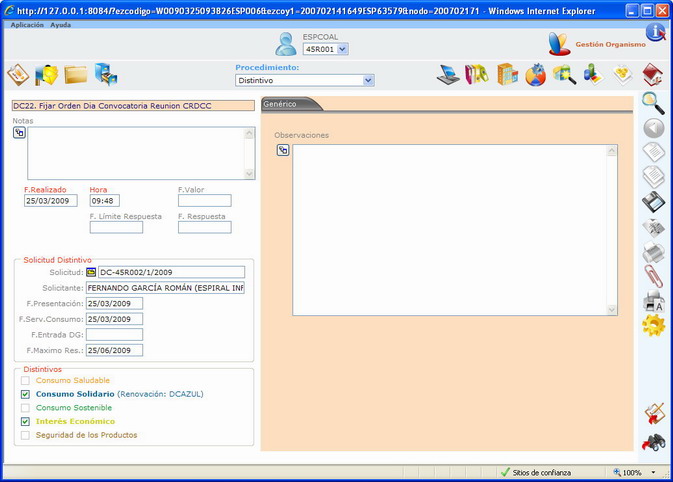Go home via the red house icon
This screenshot has height=482, width=673.
pos(652,75)
